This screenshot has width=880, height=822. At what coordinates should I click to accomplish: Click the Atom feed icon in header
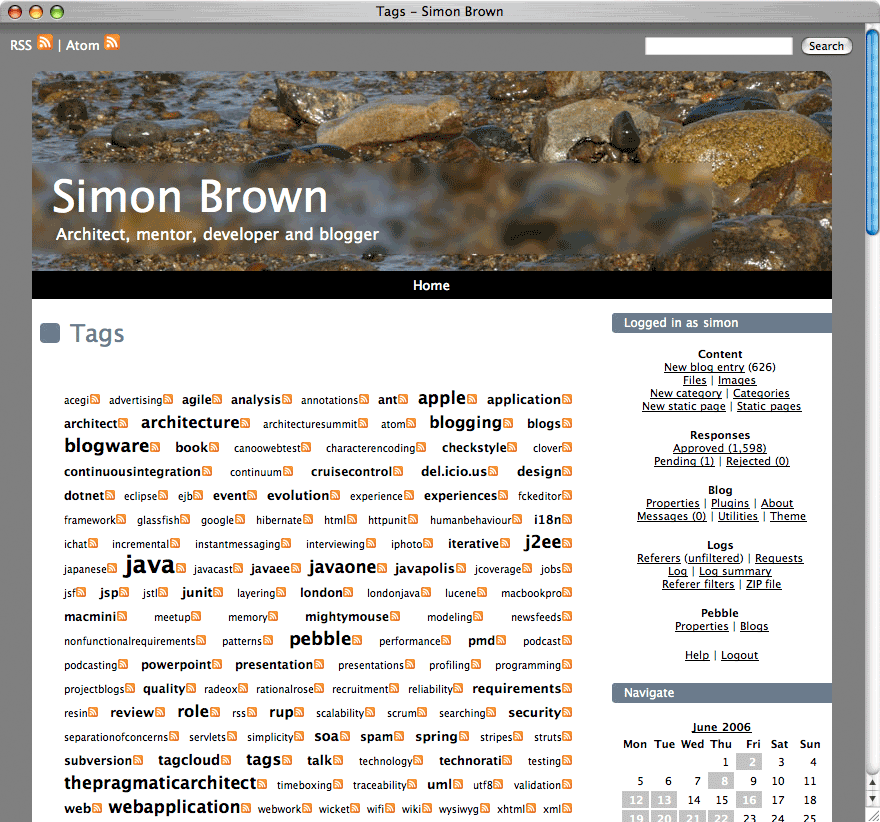pyautogui.click(x=112, y=42)
